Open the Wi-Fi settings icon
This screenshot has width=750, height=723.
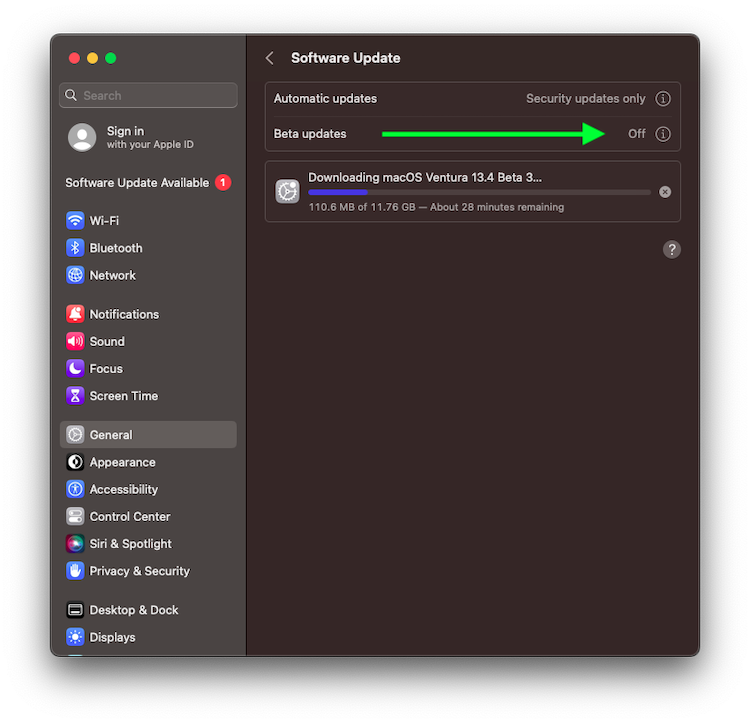click(75, 220)
